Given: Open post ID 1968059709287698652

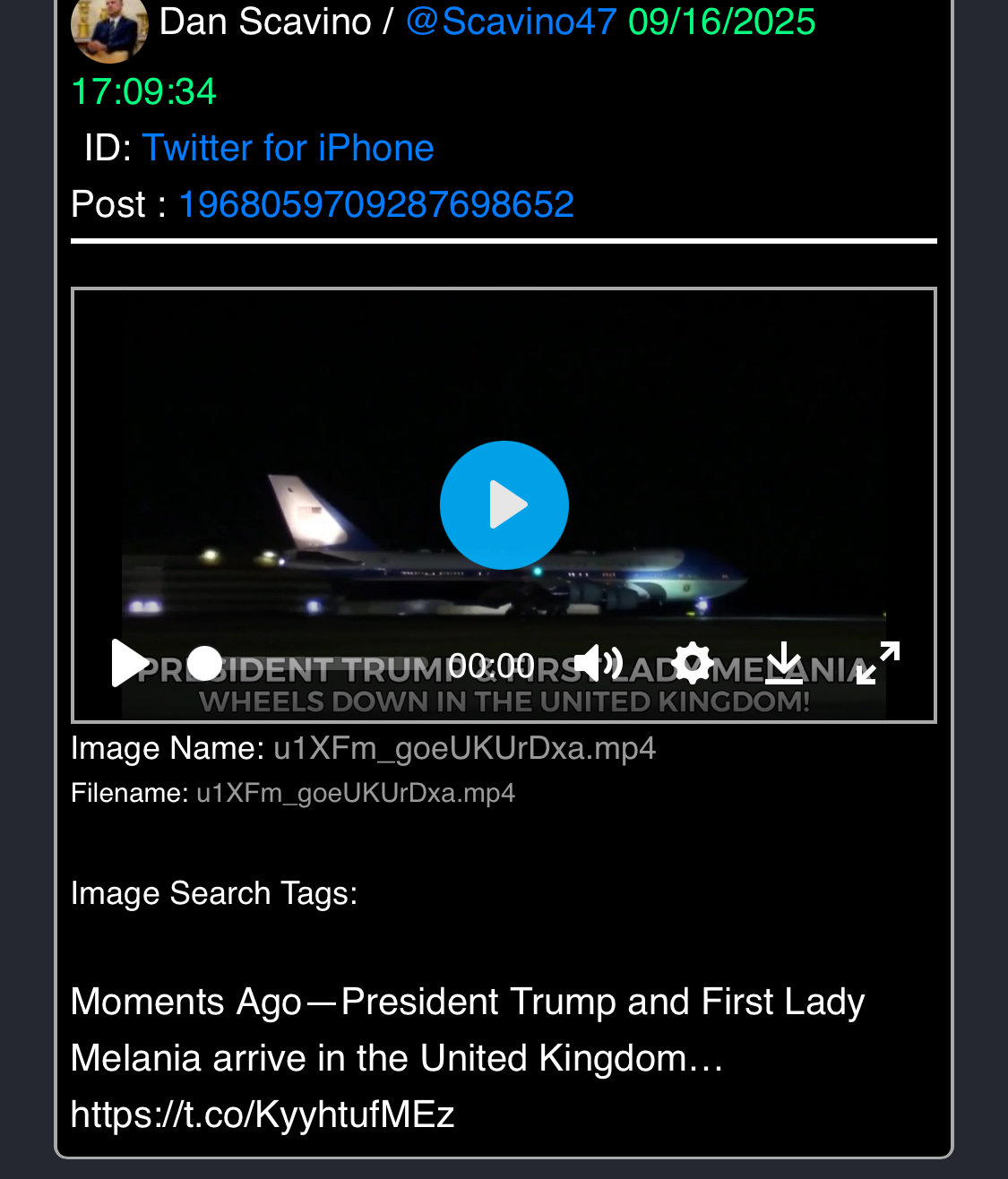Looking at the screenshot, I should [x=376, y=204].
